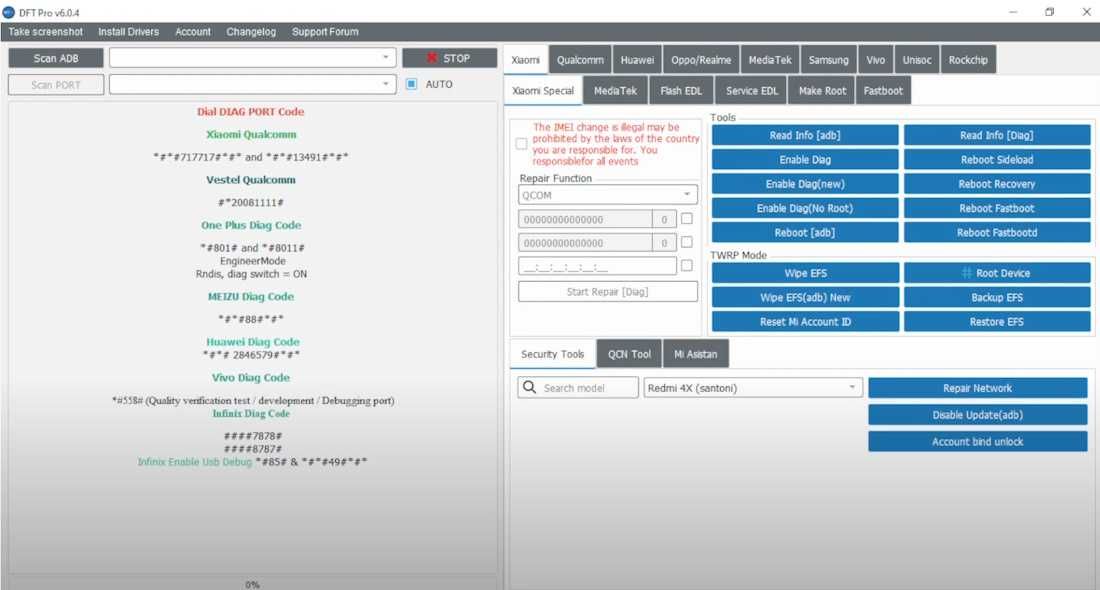The image size is (1100, 590).
Task: Click the DFT Pro app icon in title bar
Action: tap(8, 12)
